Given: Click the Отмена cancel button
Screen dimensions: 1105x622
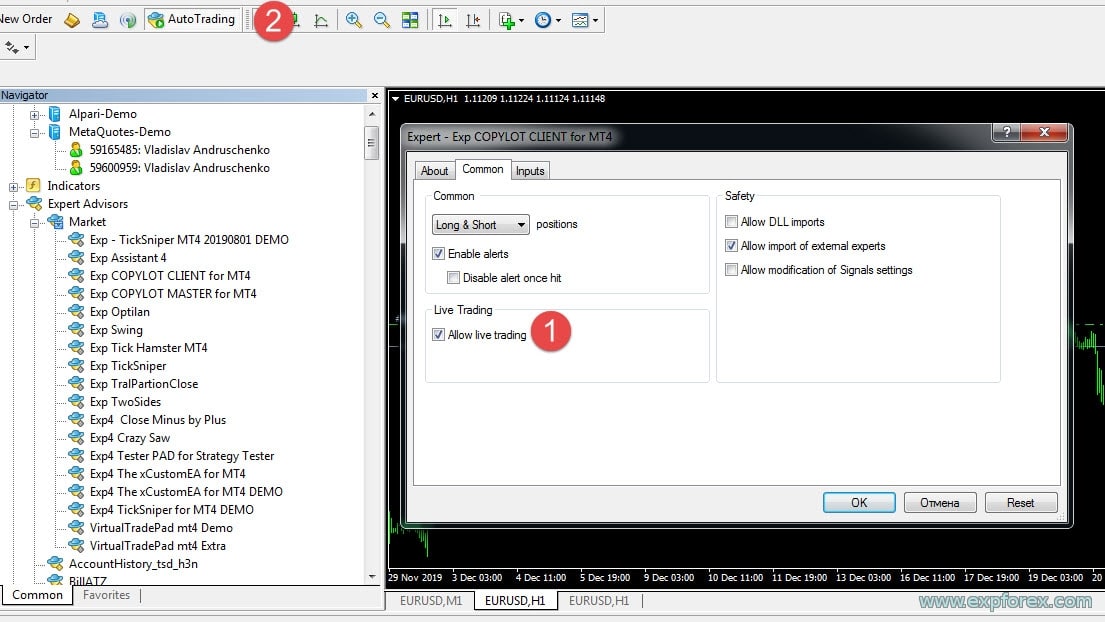Looking at the screenshot, I should (940, 503).
